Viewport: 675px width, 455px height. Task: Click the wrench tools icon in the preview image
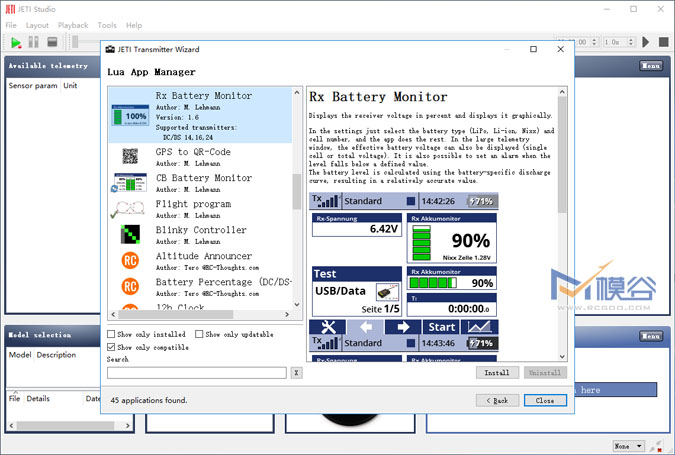click(x=328, y=327)
